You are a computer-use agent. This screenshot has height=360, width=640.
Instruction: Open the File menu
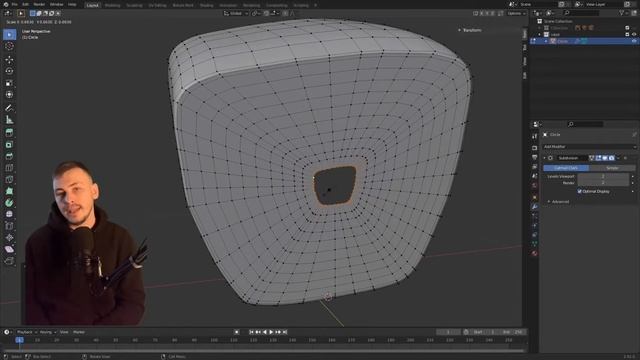tap(15, 4)
